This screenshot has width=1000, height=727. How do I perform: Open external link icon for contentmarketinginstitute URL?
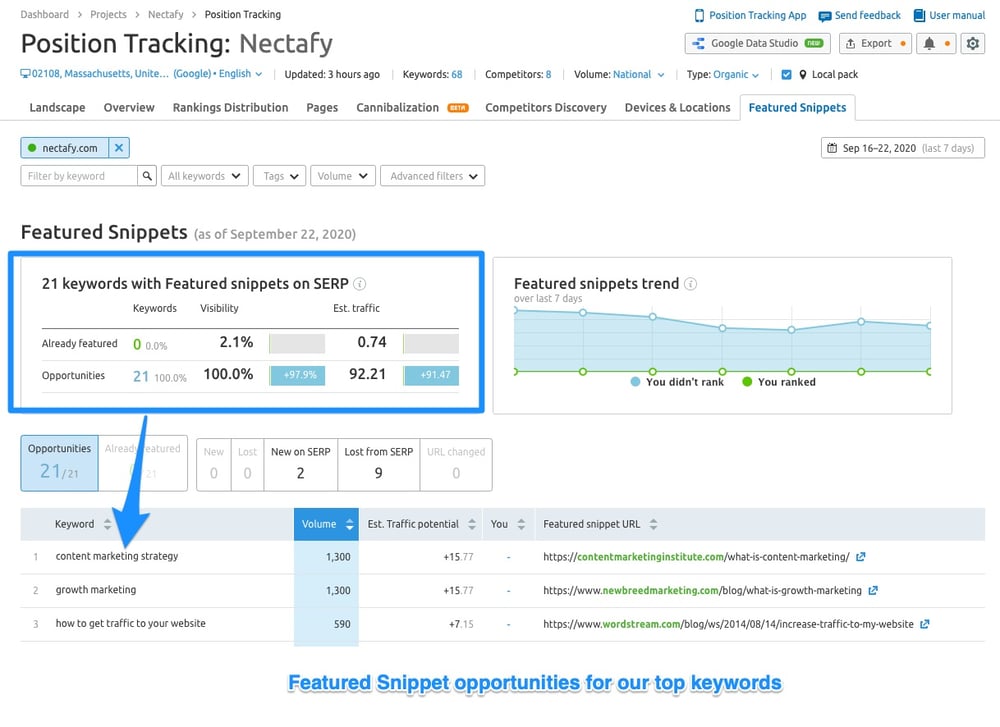click(x=860, y=557)
